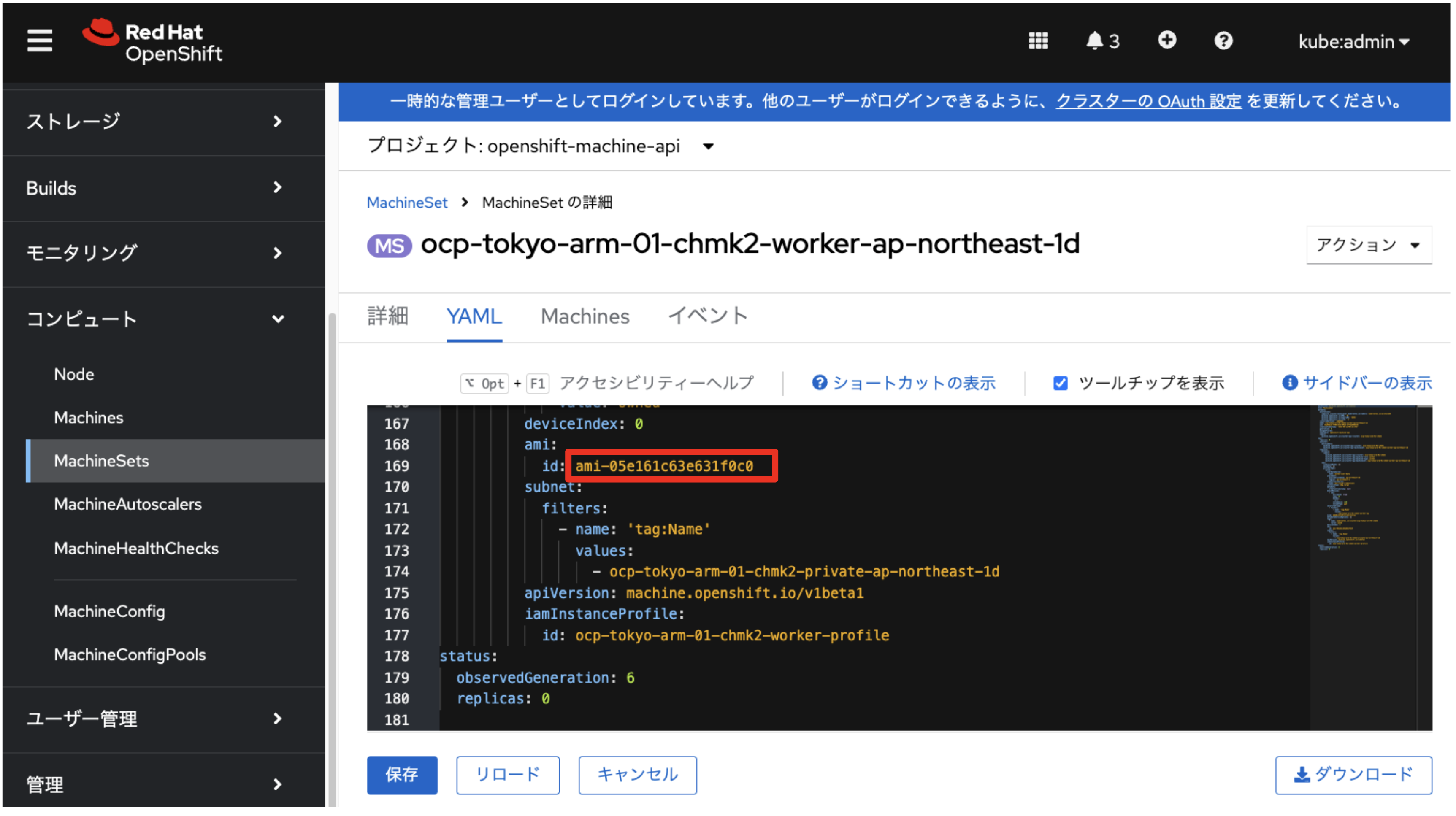Click the machine.openshift.io/v1beta1 apiVersion value

(744, 593)
